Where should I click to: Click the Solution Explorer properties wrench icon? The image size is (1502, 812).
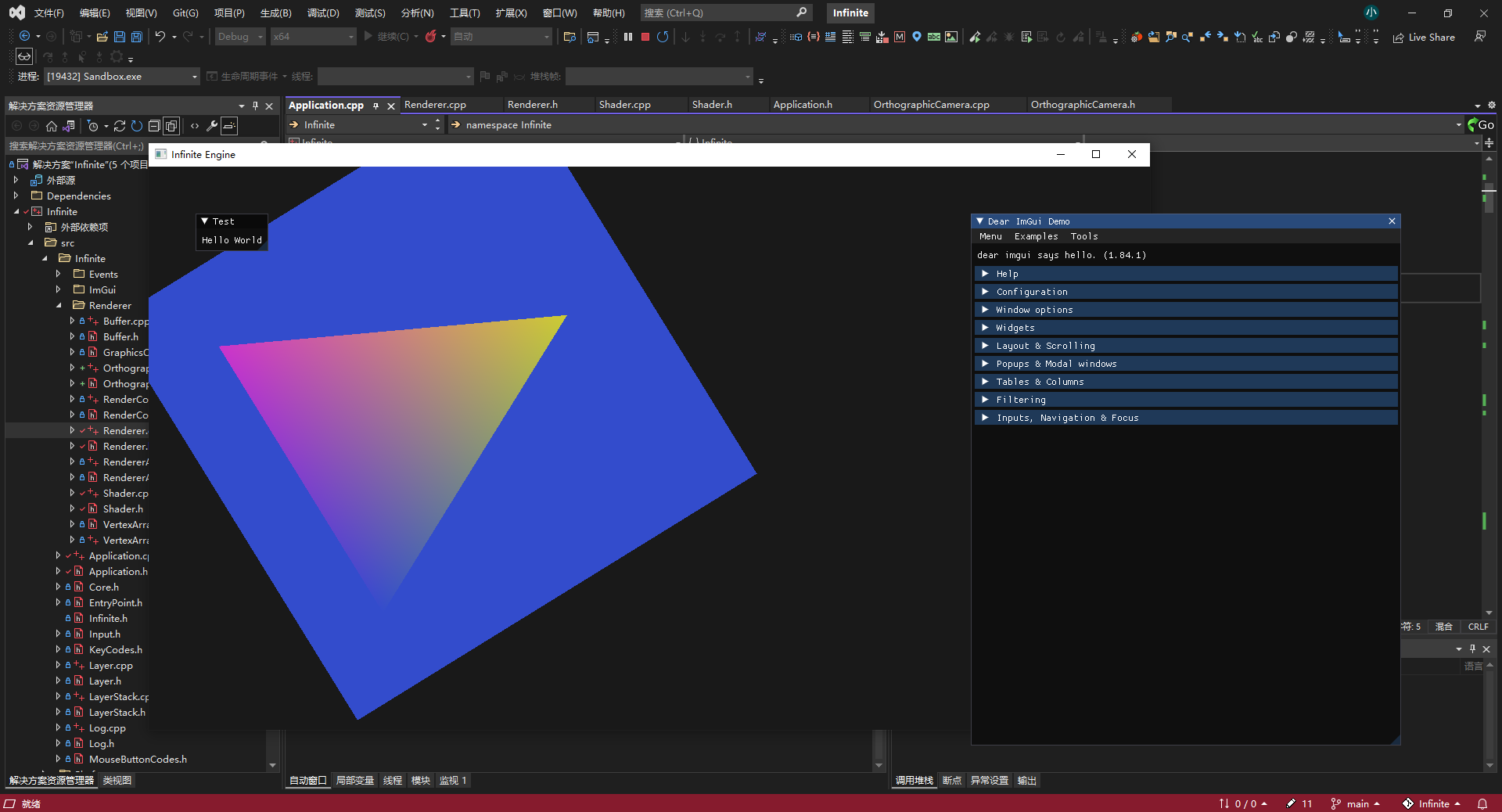[x=212, y=126]
